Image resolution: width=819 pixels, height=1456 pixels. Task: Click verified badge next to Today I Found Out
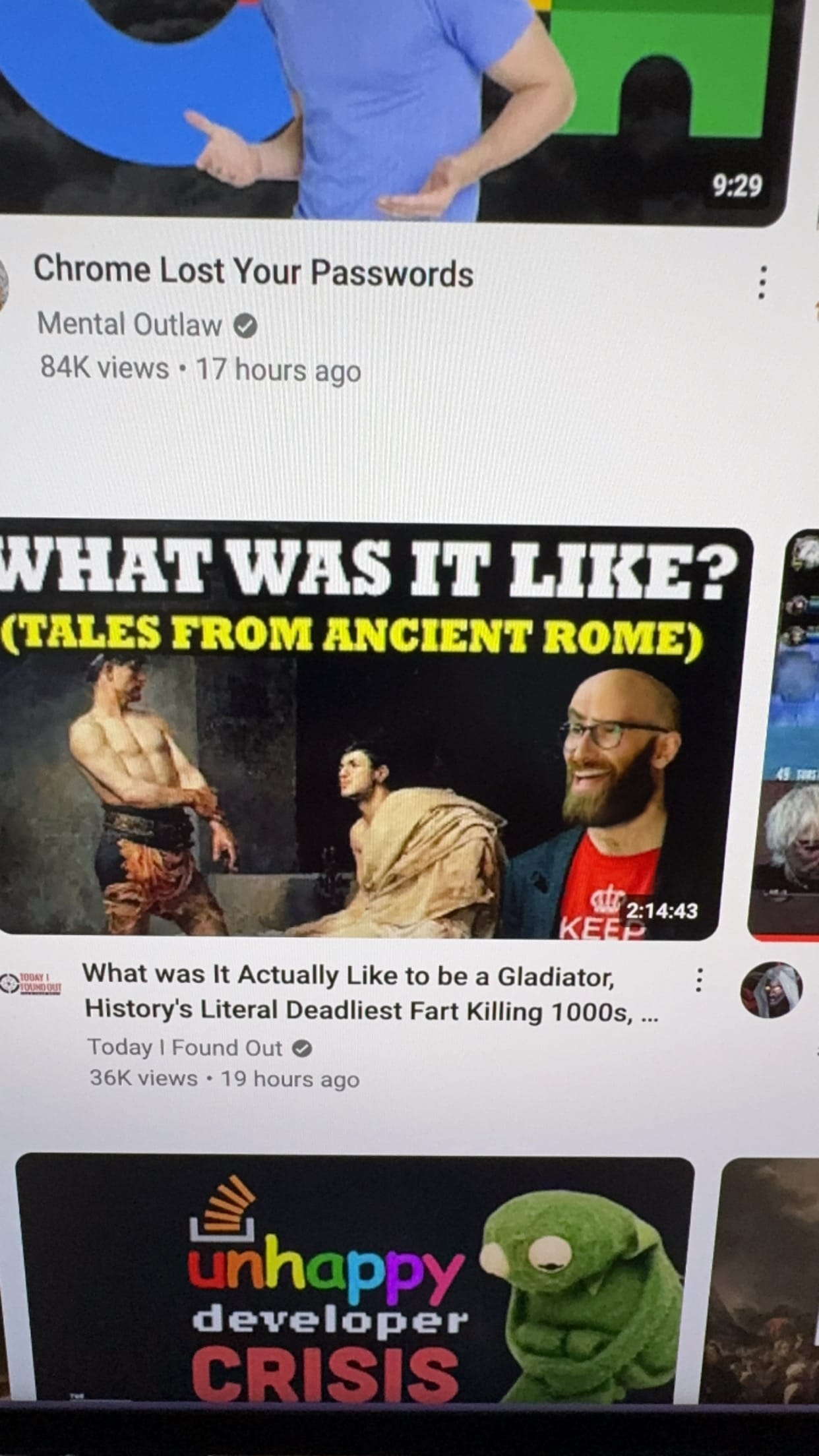pos(302,1048)
